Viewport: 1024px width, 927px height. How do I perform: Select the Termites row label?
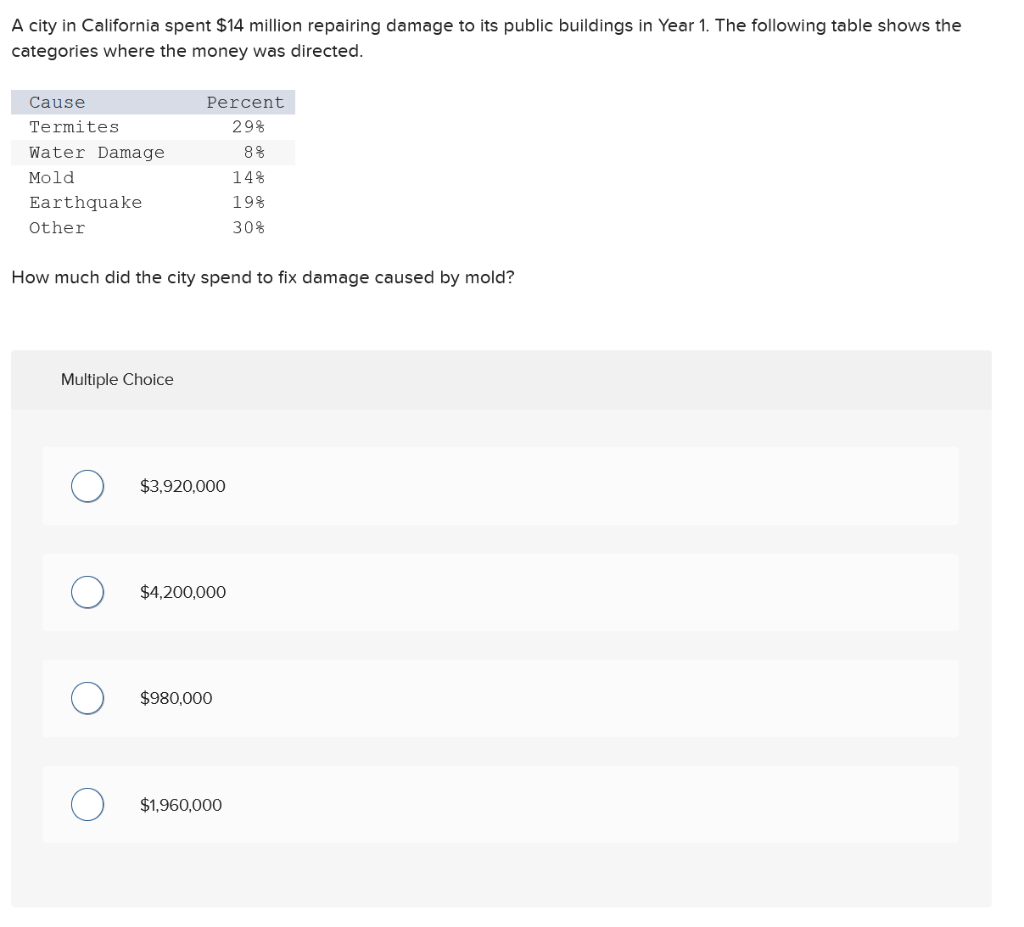point(74,127)
